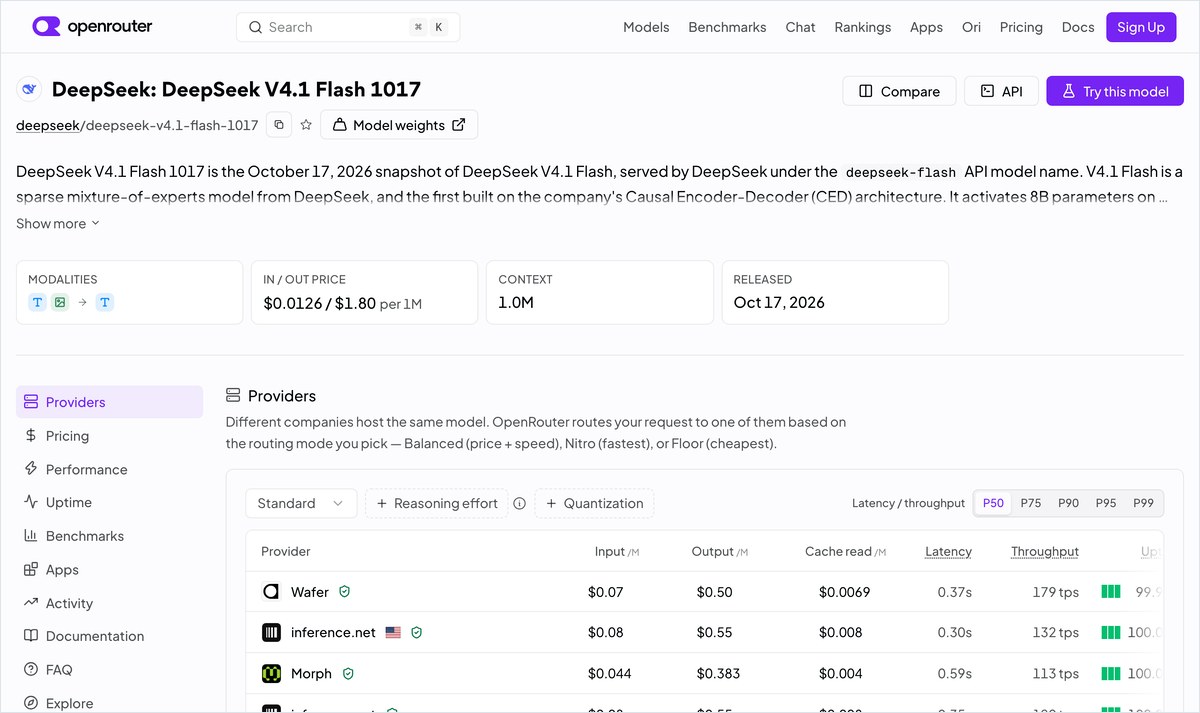Click the API button
The width and height of the screenshot is (1200, 713).
tap(1001, 91)
